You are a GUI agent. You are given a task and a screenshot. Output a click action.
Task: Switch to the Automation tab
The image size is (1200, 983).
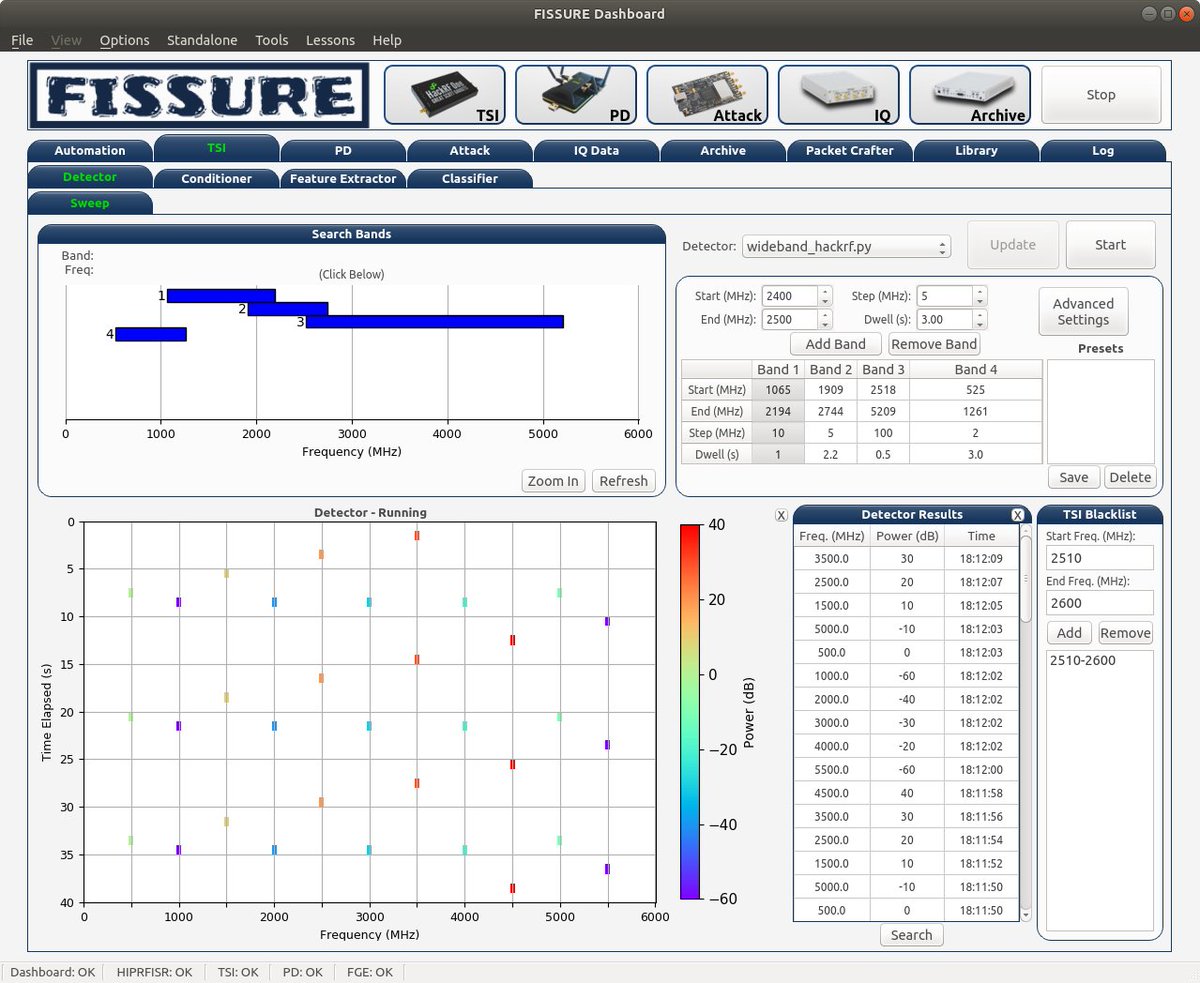click(x=90, y=151)
